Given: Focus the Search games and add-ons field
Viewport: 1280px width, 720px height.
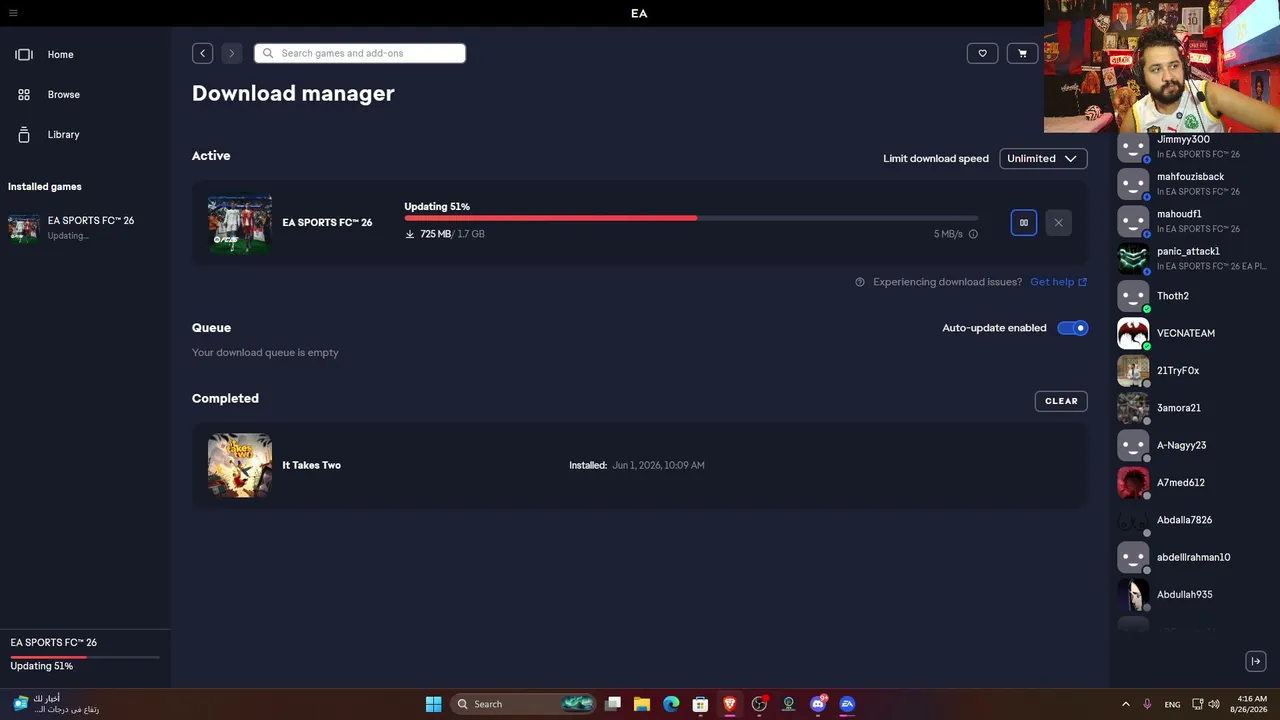Looking at the screenshot, I should pyautogui.click(x=360, y=53).
